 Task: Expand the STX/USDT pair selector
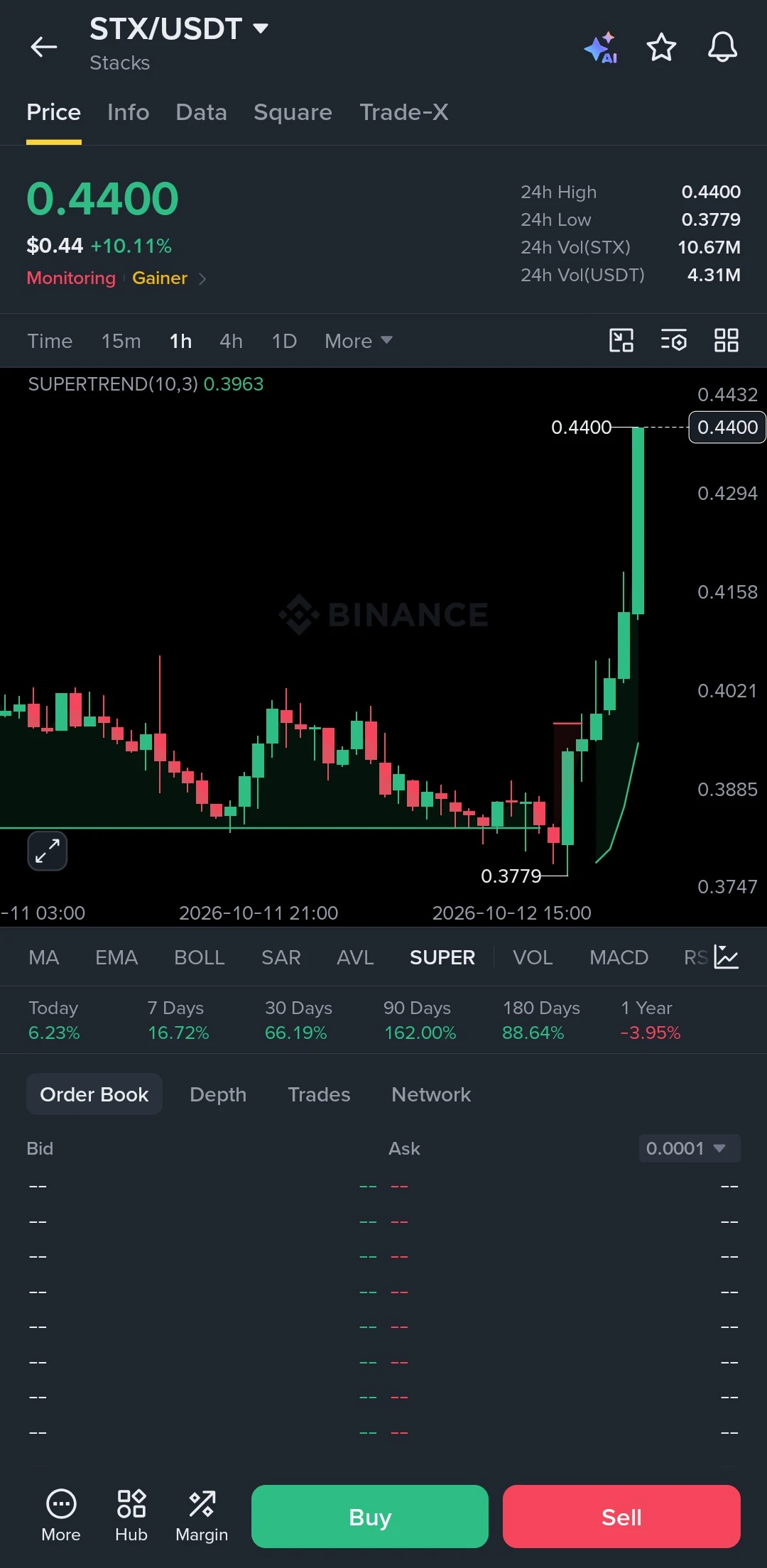click(x=179, y=29)
